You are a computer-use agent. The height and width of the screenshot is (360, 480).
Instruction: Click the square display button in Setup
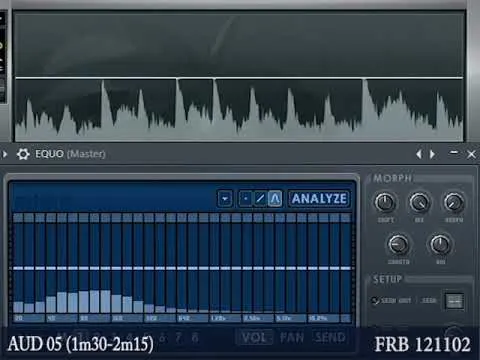pos(455,301)
